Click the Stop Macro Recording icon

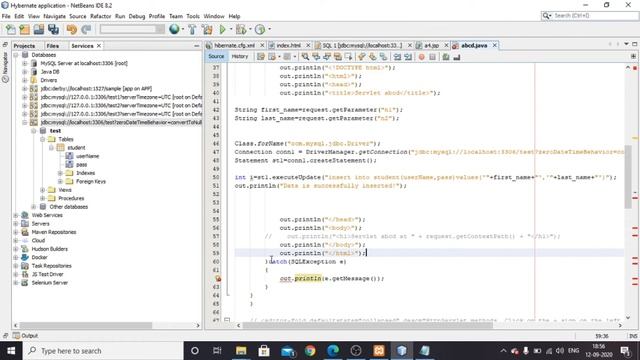(x=433, y=57)
